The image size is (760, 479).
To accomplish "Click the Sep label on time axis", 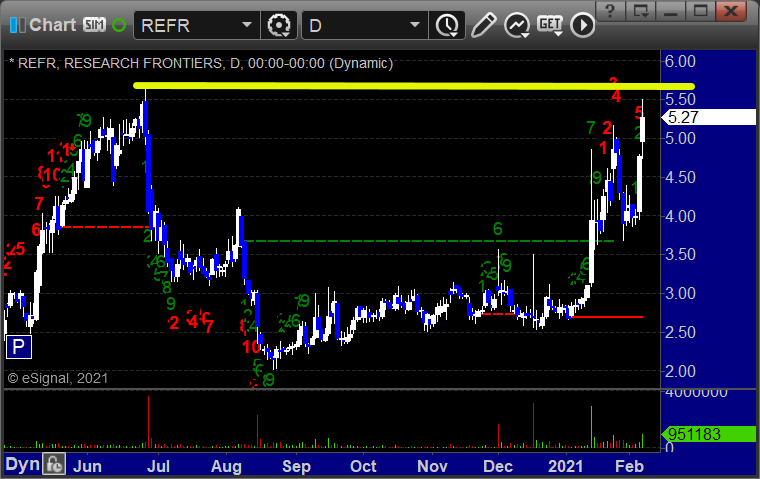I will pos(296,466).
